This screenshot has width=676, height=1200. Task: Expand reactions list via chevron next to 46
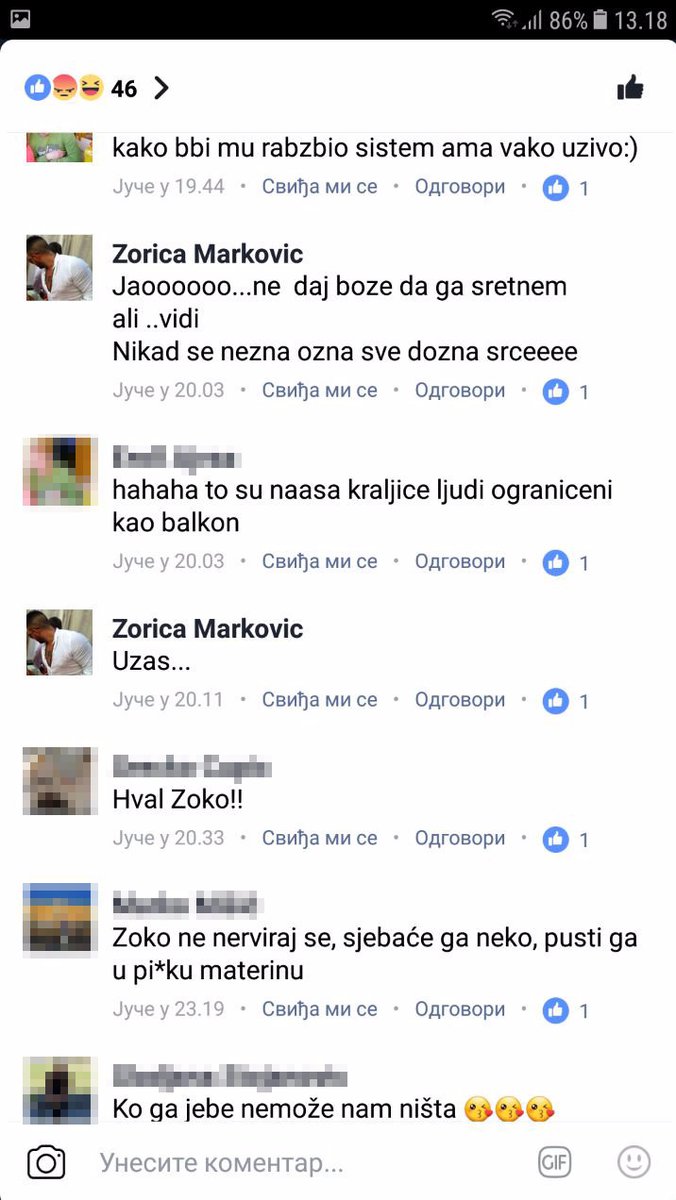coord(161,88)
